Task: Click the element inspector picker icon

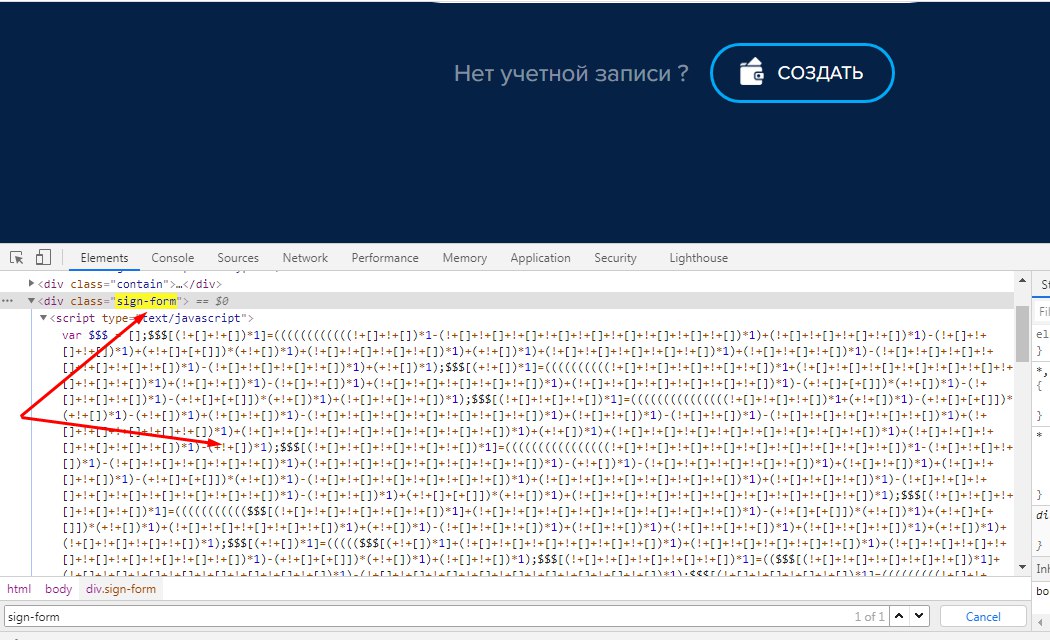Action: click(x=17, y=258)
